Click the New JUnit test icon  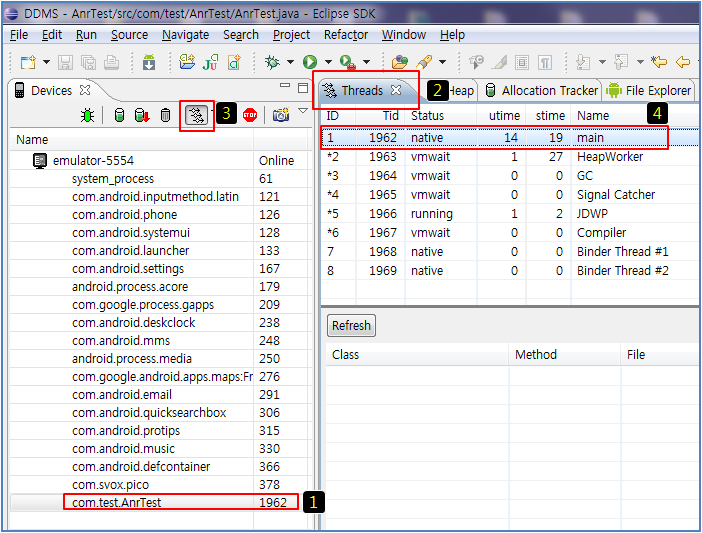(210, 62)
